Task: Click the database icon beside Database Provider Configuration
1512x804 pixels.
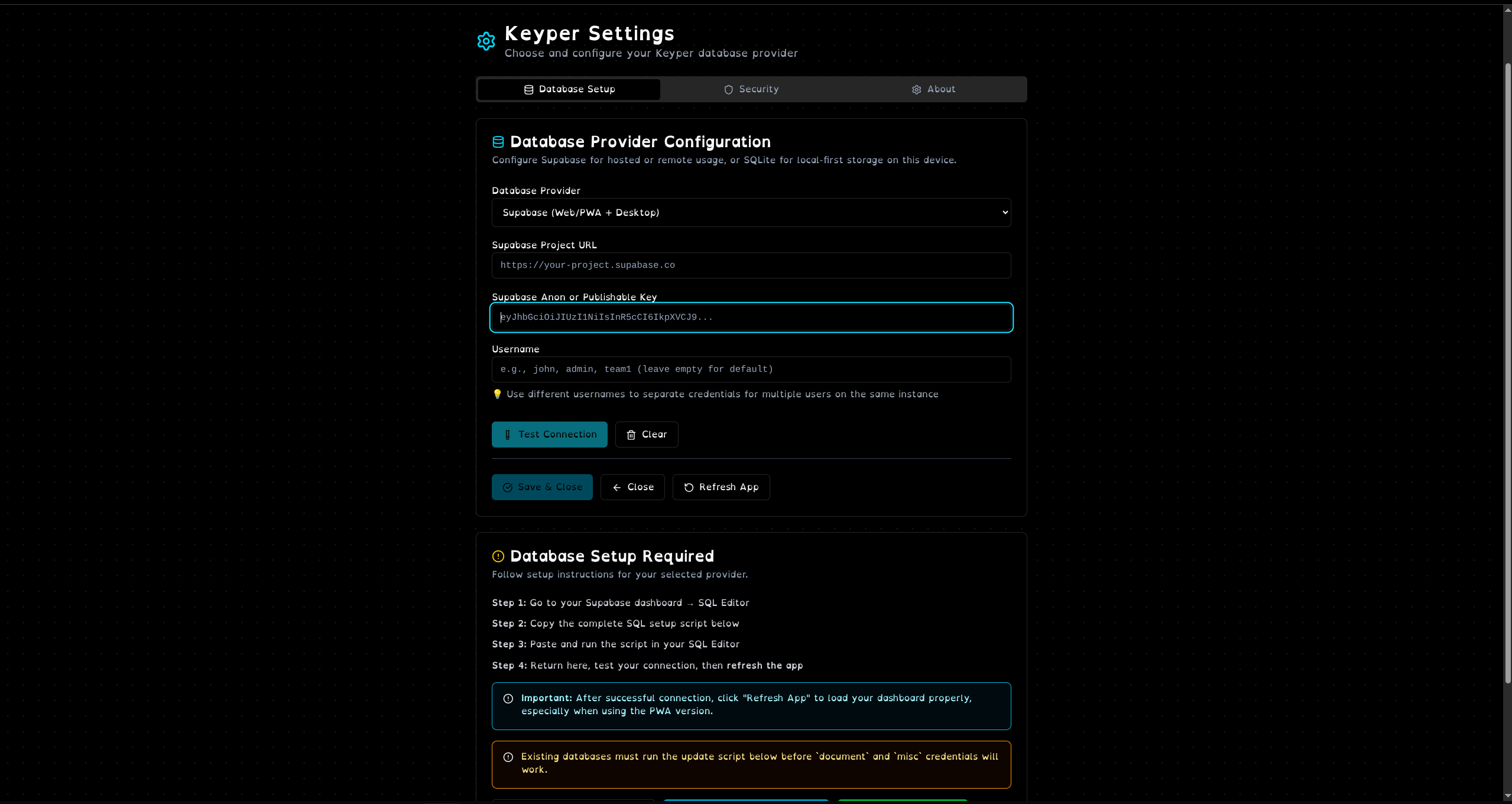Action: click(498, 142)
